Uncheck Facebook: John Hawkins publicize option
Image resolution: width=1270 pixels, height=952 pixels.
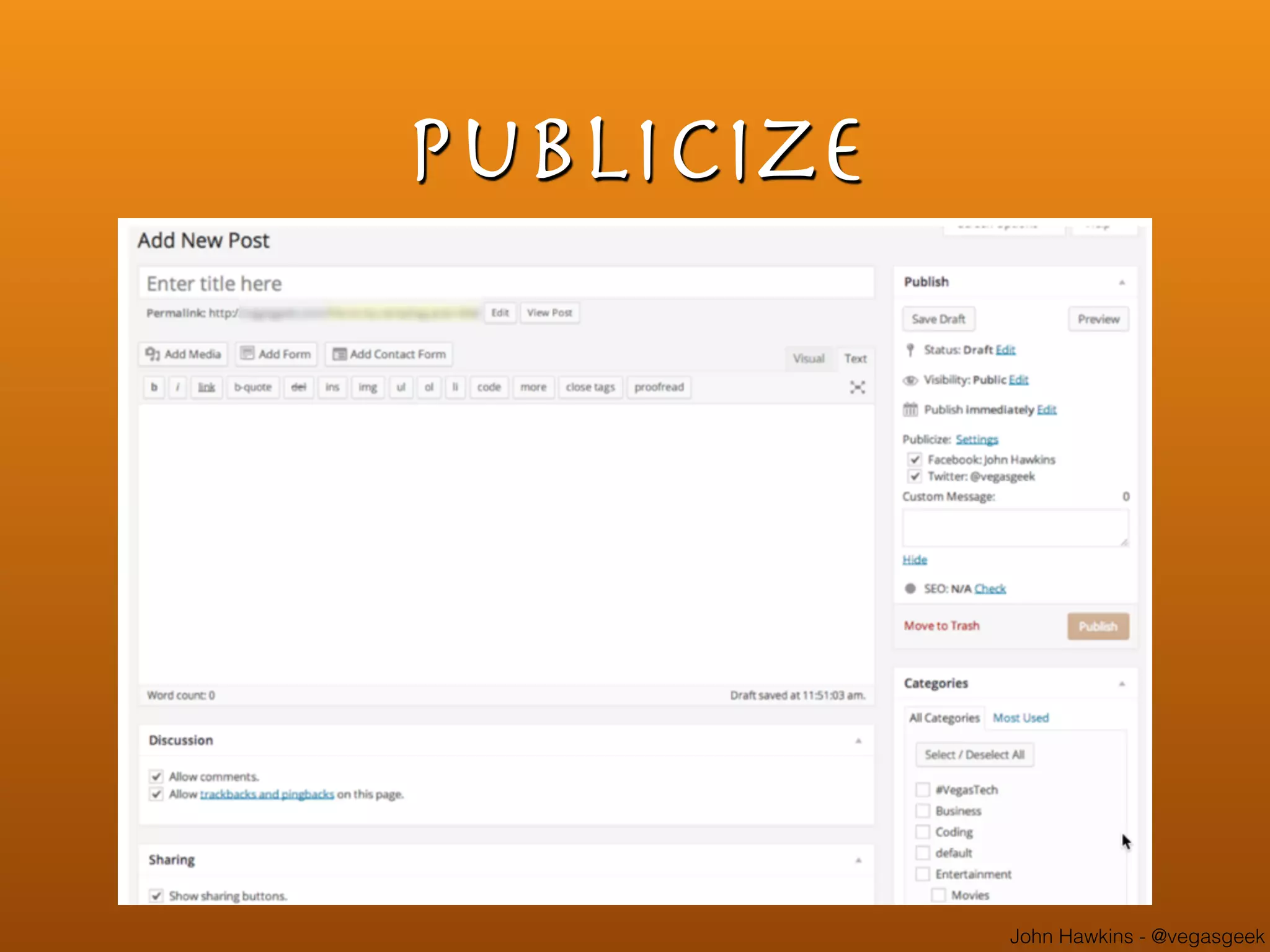915,460
